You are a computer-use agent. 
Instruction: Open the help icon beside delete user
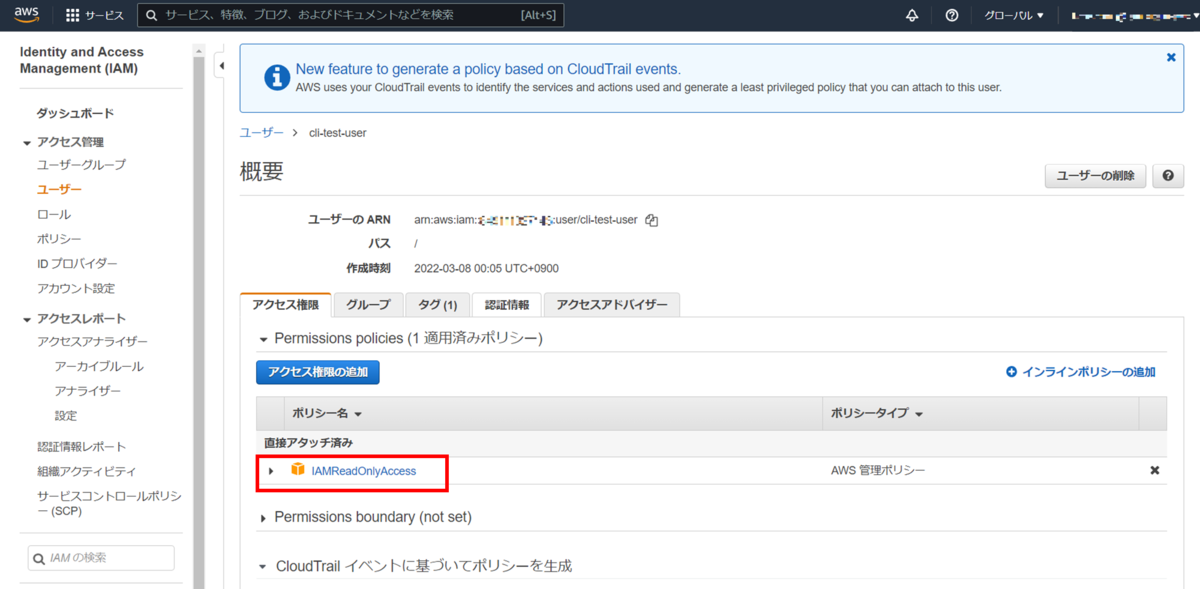(1168, 176)
